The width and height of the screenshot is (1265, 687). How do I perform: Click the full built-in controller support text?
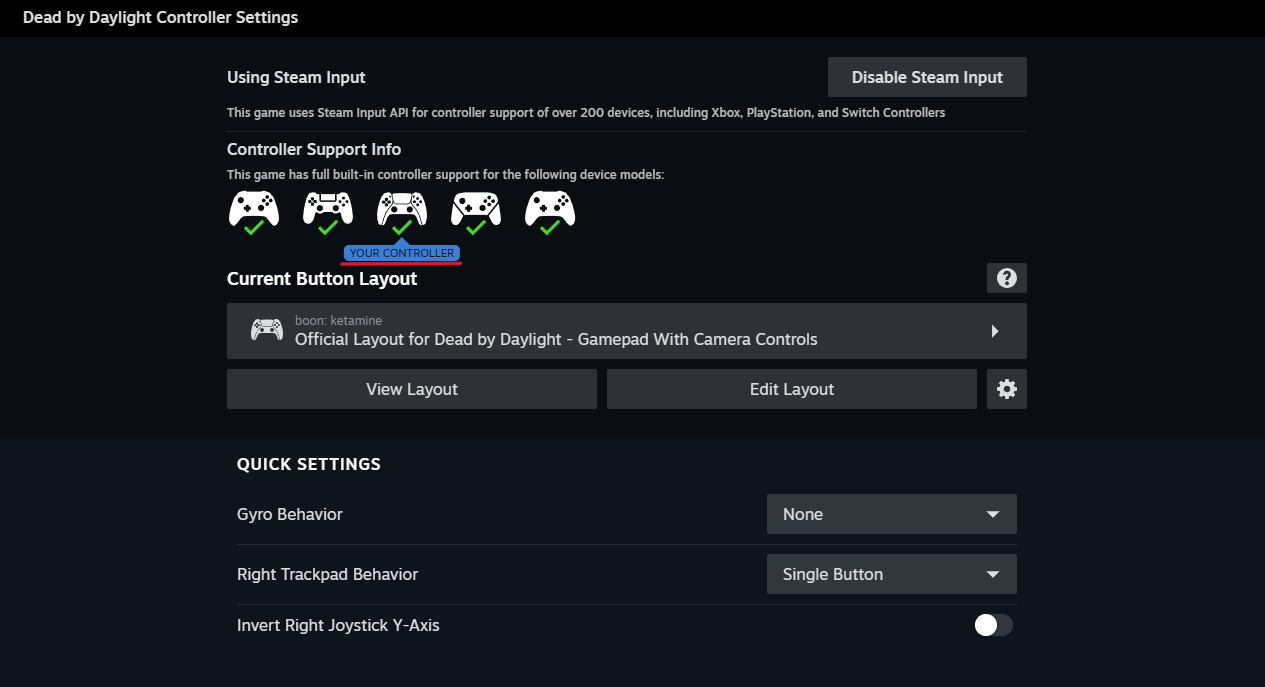coord(445,175)
